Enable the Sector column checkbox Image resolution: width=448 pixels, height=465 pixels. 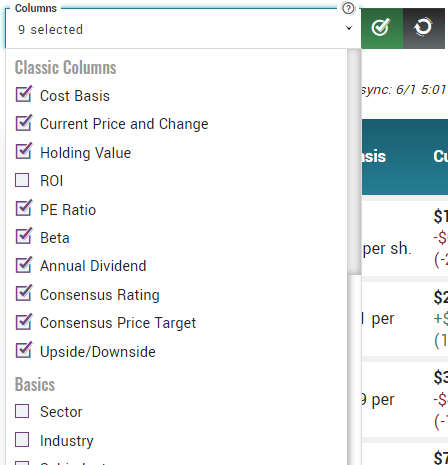22,411
